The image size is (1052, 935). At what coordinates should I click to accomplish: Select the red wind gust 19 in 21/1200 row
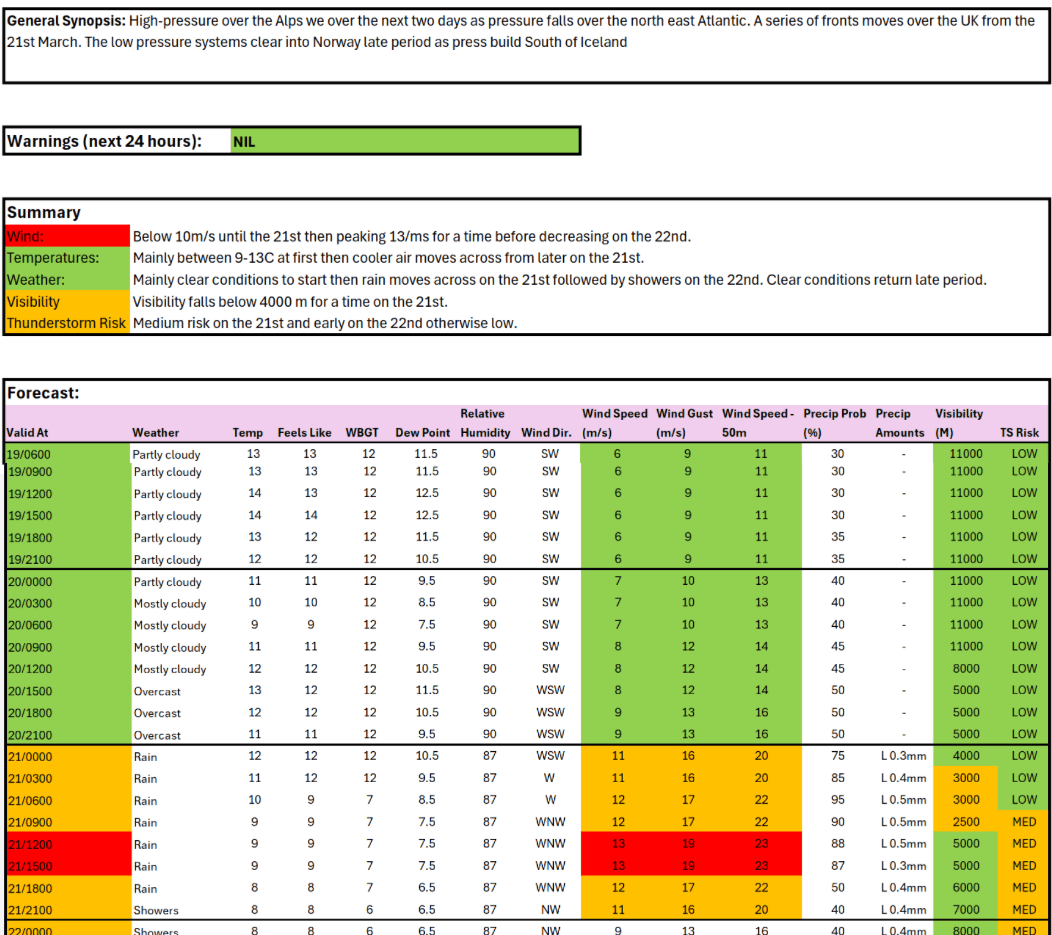coord(688,844)
